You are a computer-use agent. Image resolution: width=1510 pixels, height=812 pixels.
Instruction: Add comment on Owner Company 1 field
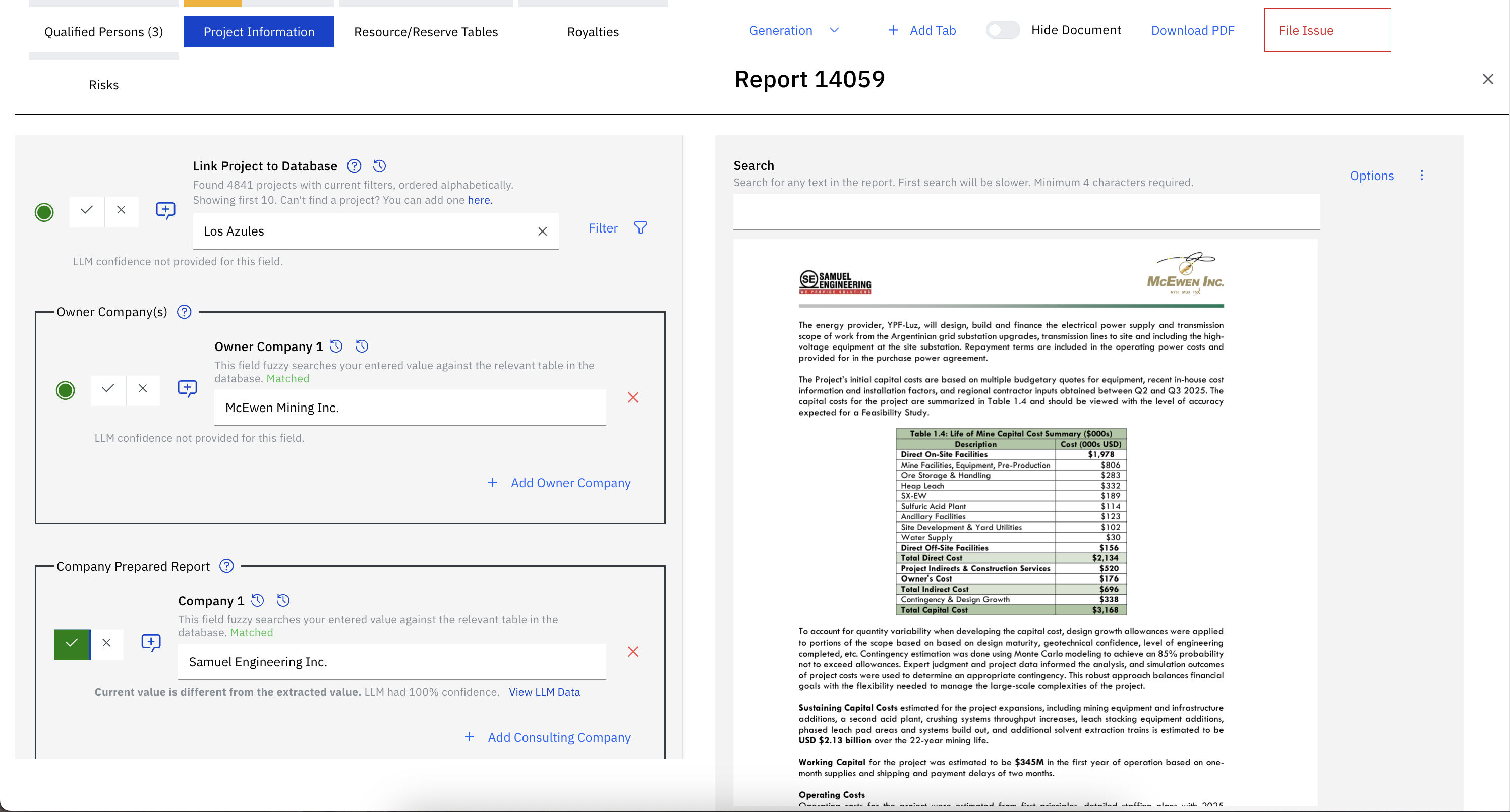(187, 389)
